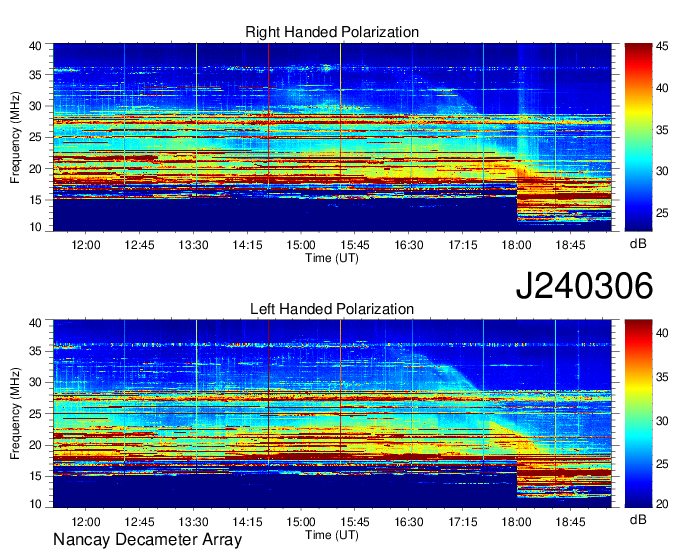The image size is (680, 552).
Task: Click the right-handed spectrogram plot area
Action: tap(332, 137)
